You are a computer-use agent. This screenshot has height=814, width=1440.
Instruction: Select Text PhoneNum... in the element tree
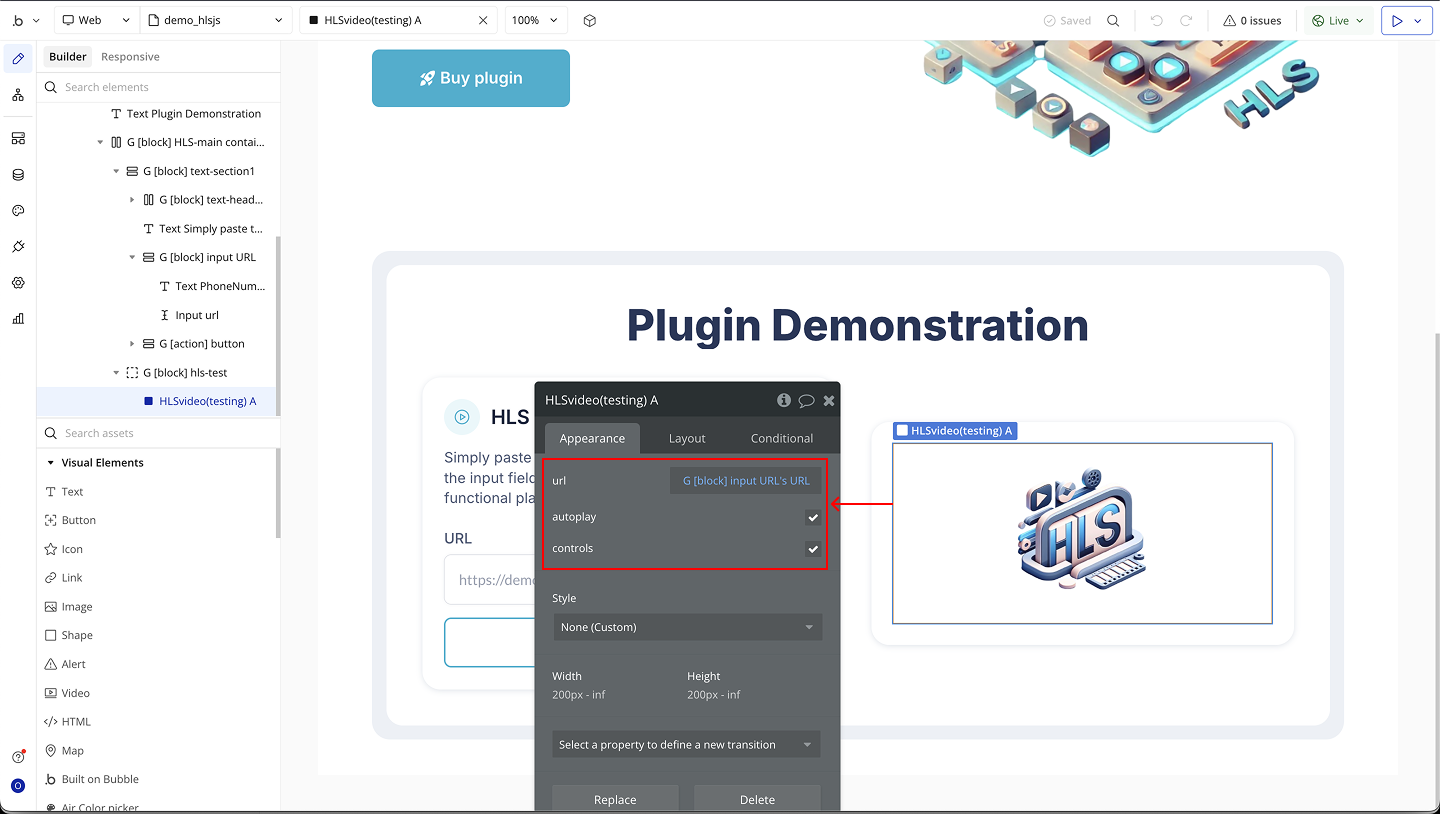coord(213,286)
